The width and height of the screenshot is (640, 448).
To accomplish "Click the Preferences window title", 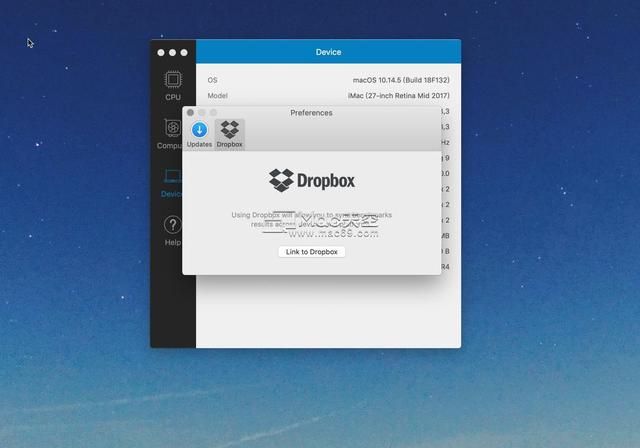I will [311, 113].
